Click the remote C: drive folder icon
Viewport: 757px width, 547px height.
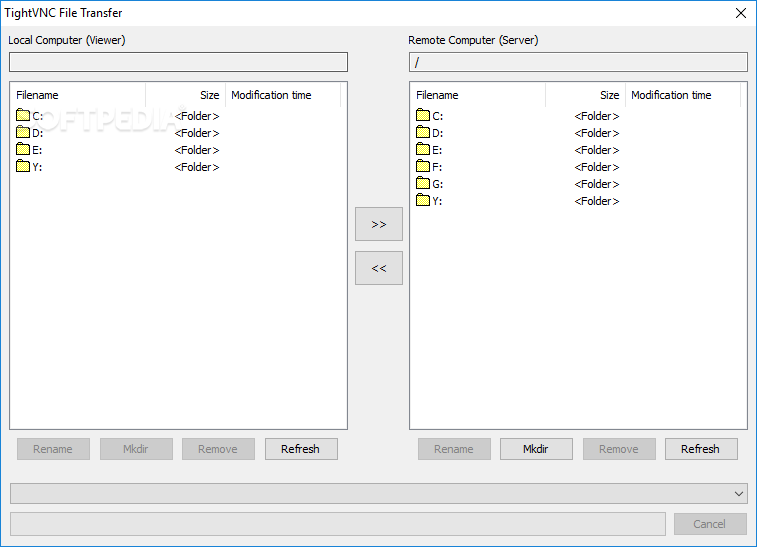coord(422,115)
